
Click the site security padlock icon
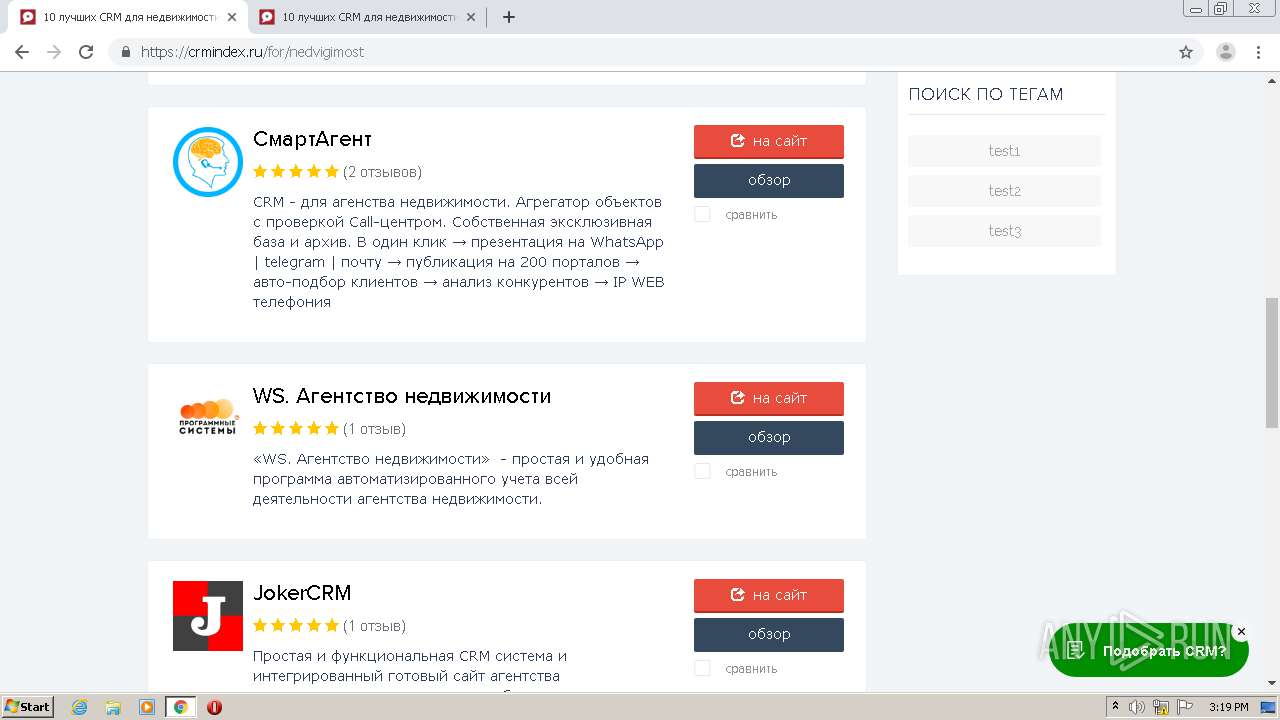pos(125,52)
